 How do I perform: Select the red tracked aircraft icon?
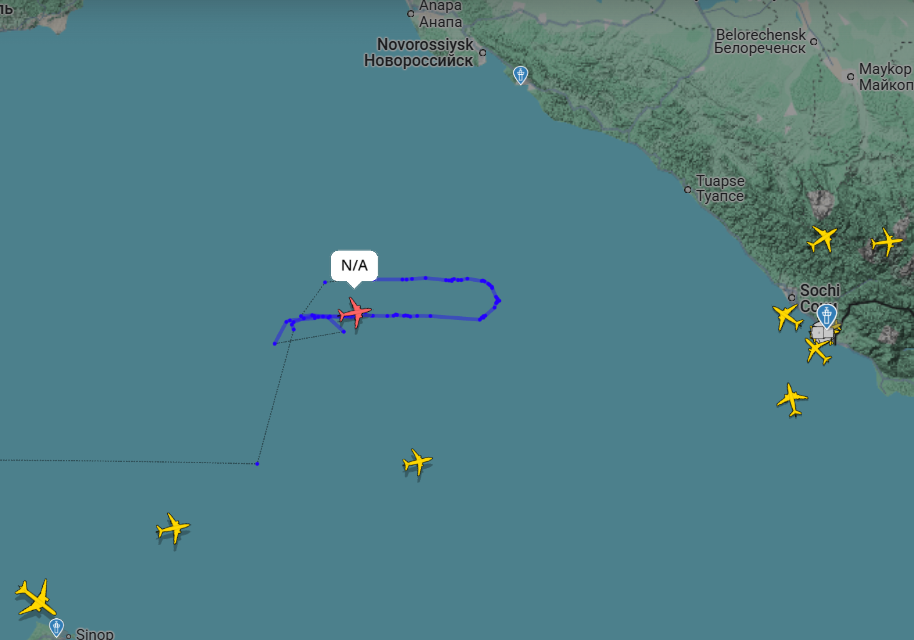click(x=354, y=313)
